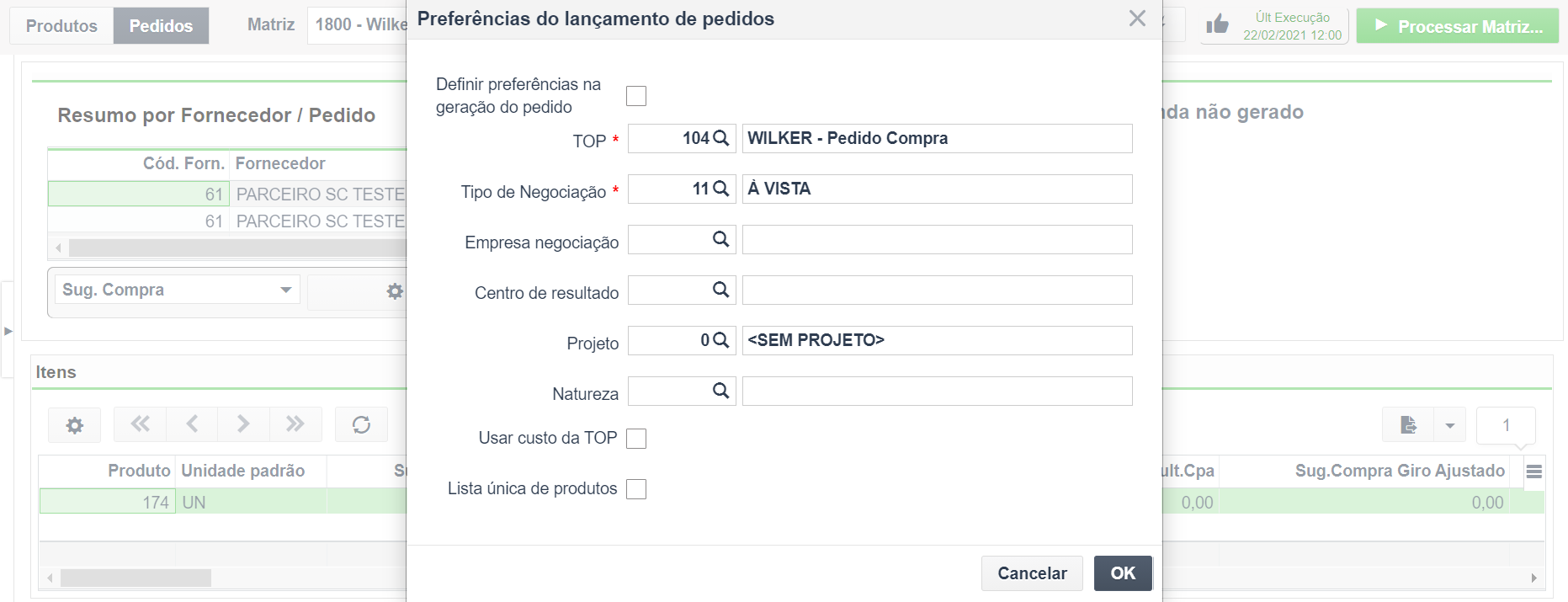Confirm preferences with OK button
This screenshot has width=1568, height=602.
point(1123,573)
